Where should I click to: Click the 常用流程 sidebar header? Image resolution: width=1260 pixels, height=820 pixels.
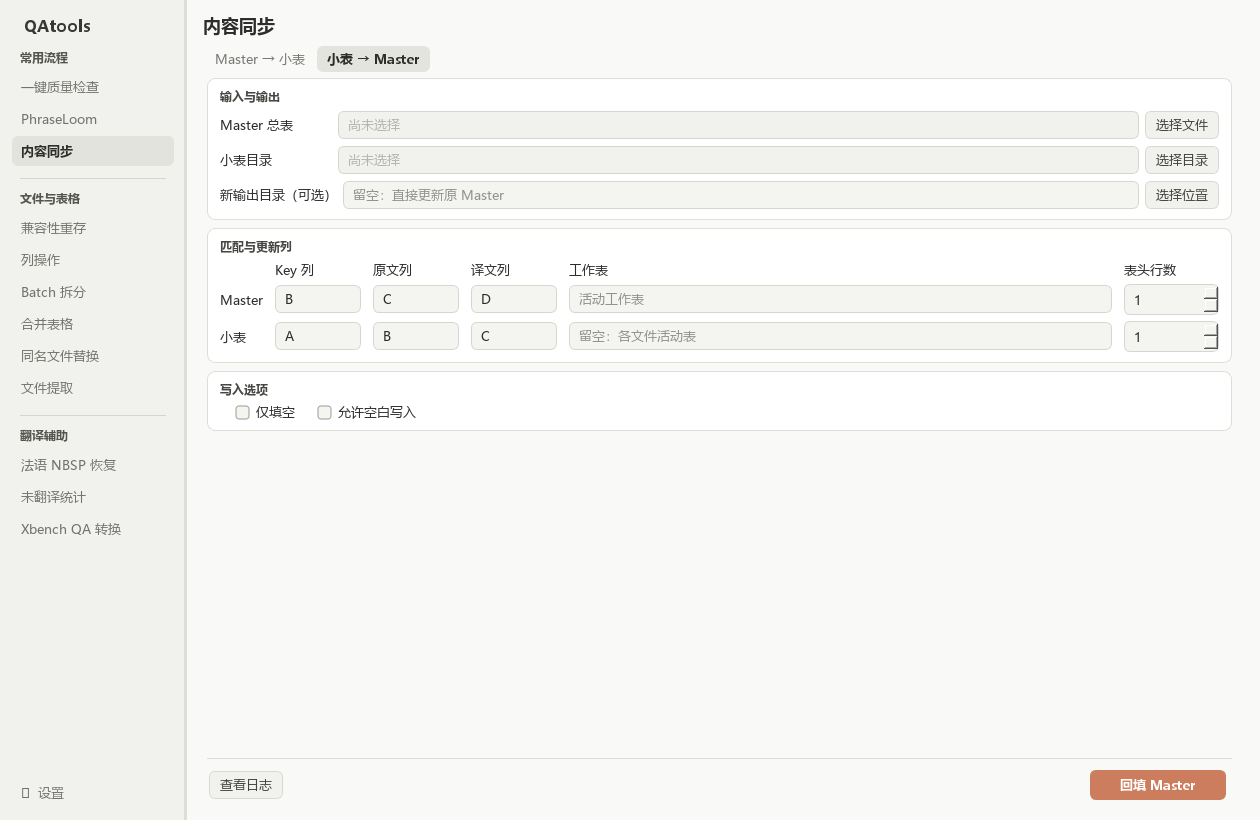pos(44,58)
